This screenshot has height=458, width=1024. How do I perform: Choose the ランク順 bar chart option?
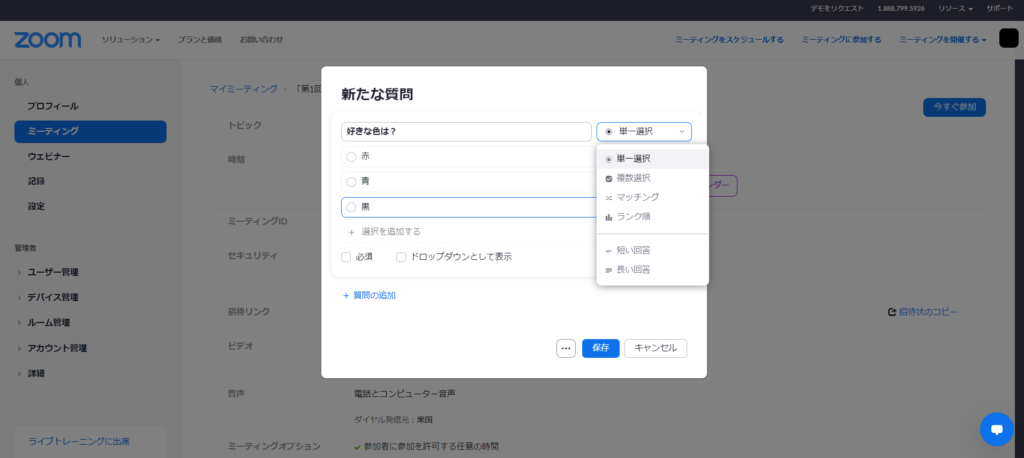[628, 217]
